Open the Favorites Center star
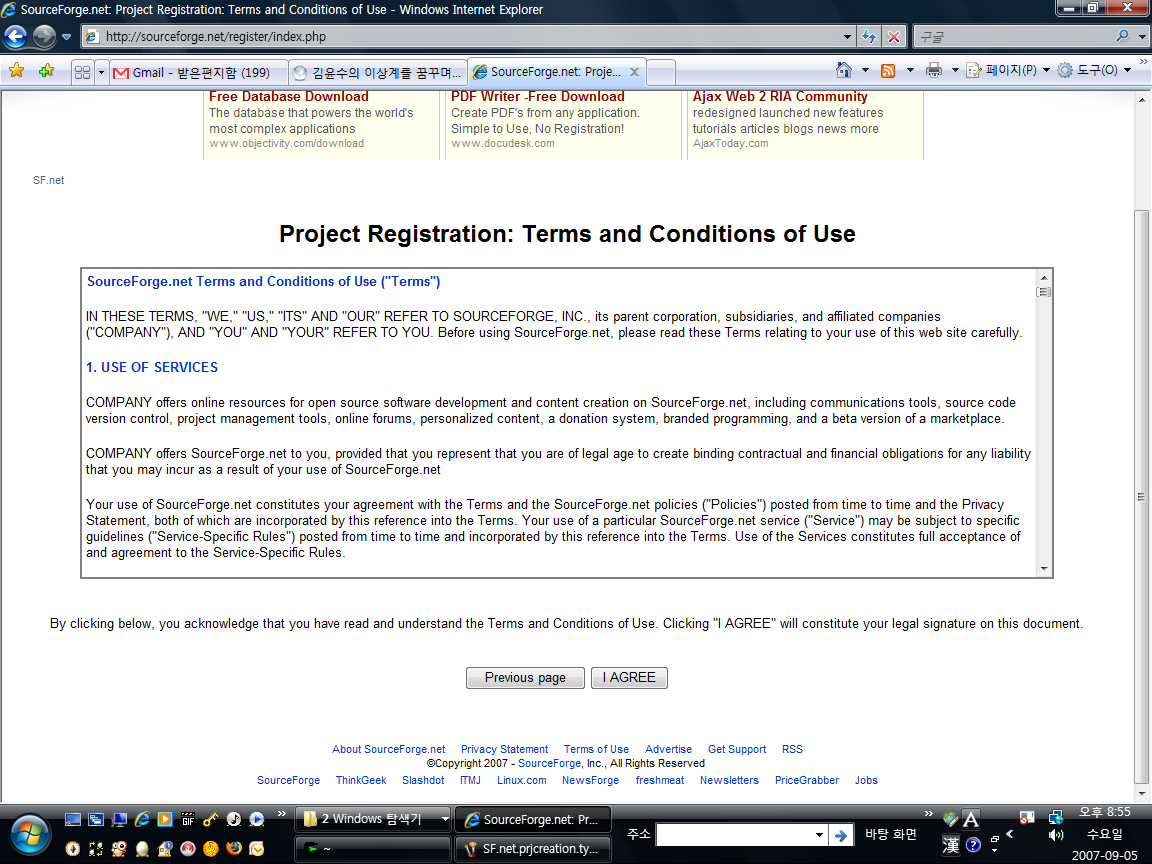 click(x=16, y=71)
